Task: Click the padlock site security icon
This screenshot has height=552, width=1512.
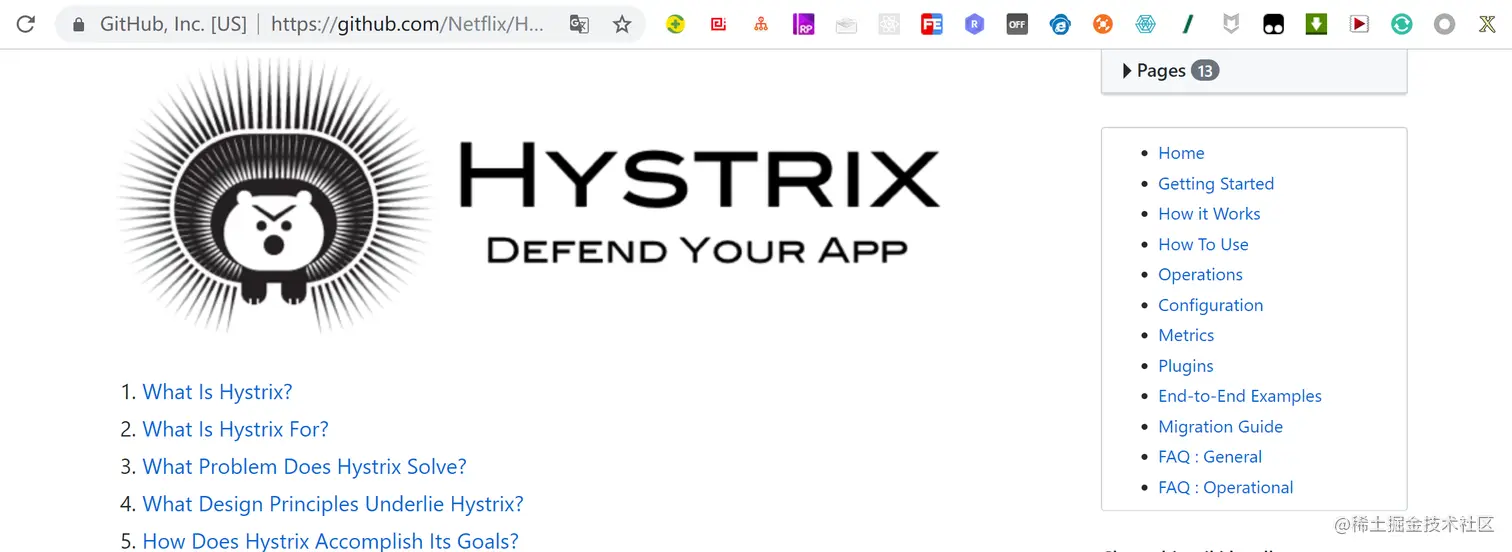Action: pyautogui.click(x=79, y=24)
